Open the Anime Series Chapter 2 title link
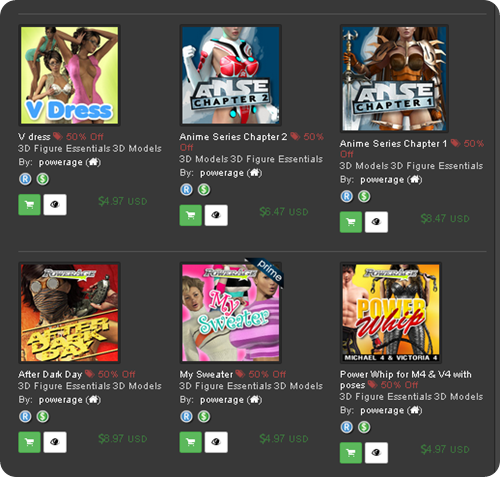 click(x=233, y=137)
